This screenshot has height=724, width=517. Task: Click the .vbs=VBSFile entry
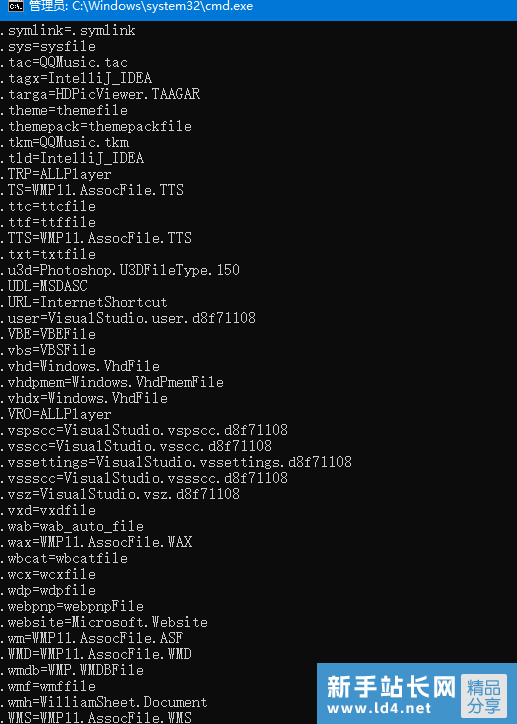click(x=48, y=350)
